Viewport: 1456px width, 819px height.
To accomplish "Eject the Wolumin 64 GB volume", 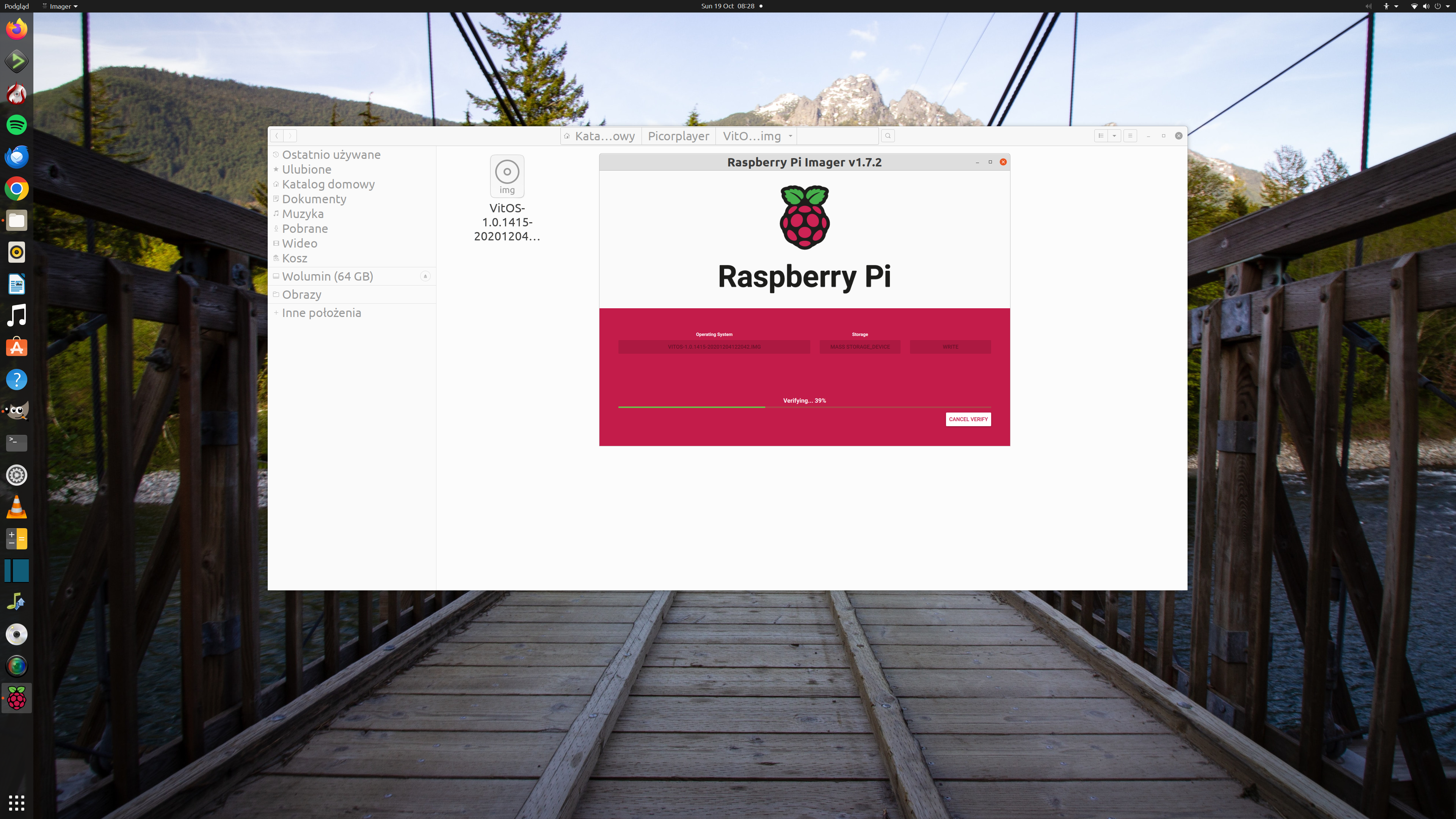I will tap(425, 276).
